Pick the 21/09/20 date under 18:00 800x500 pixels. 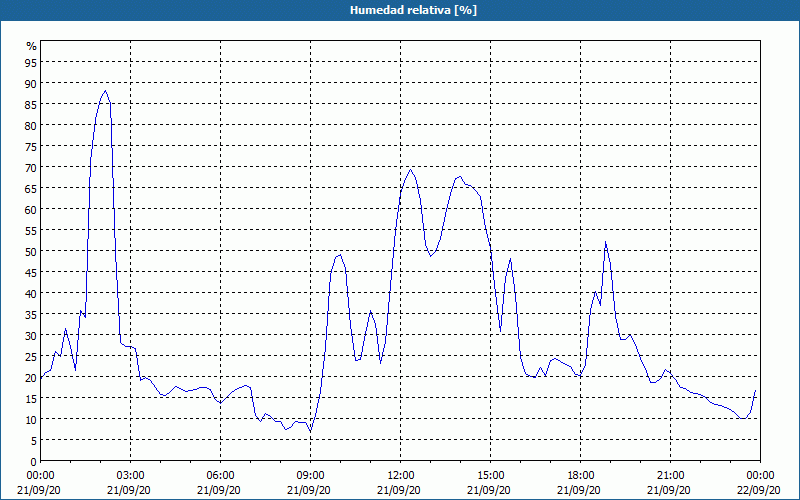click(579, 490)
